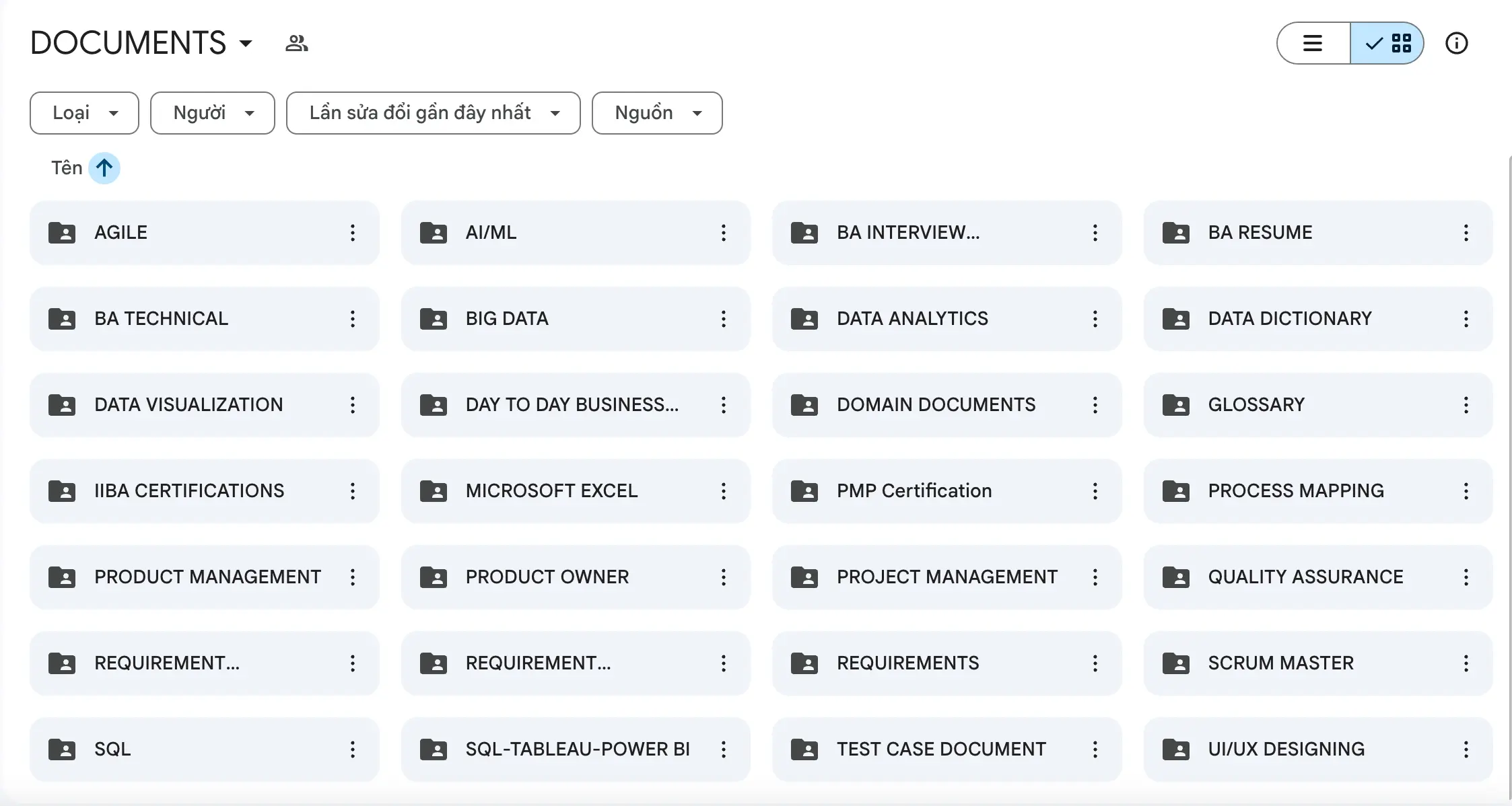
Task: Select the SQL-TABLEAU-POWER BI folder name
Action: 578,749
